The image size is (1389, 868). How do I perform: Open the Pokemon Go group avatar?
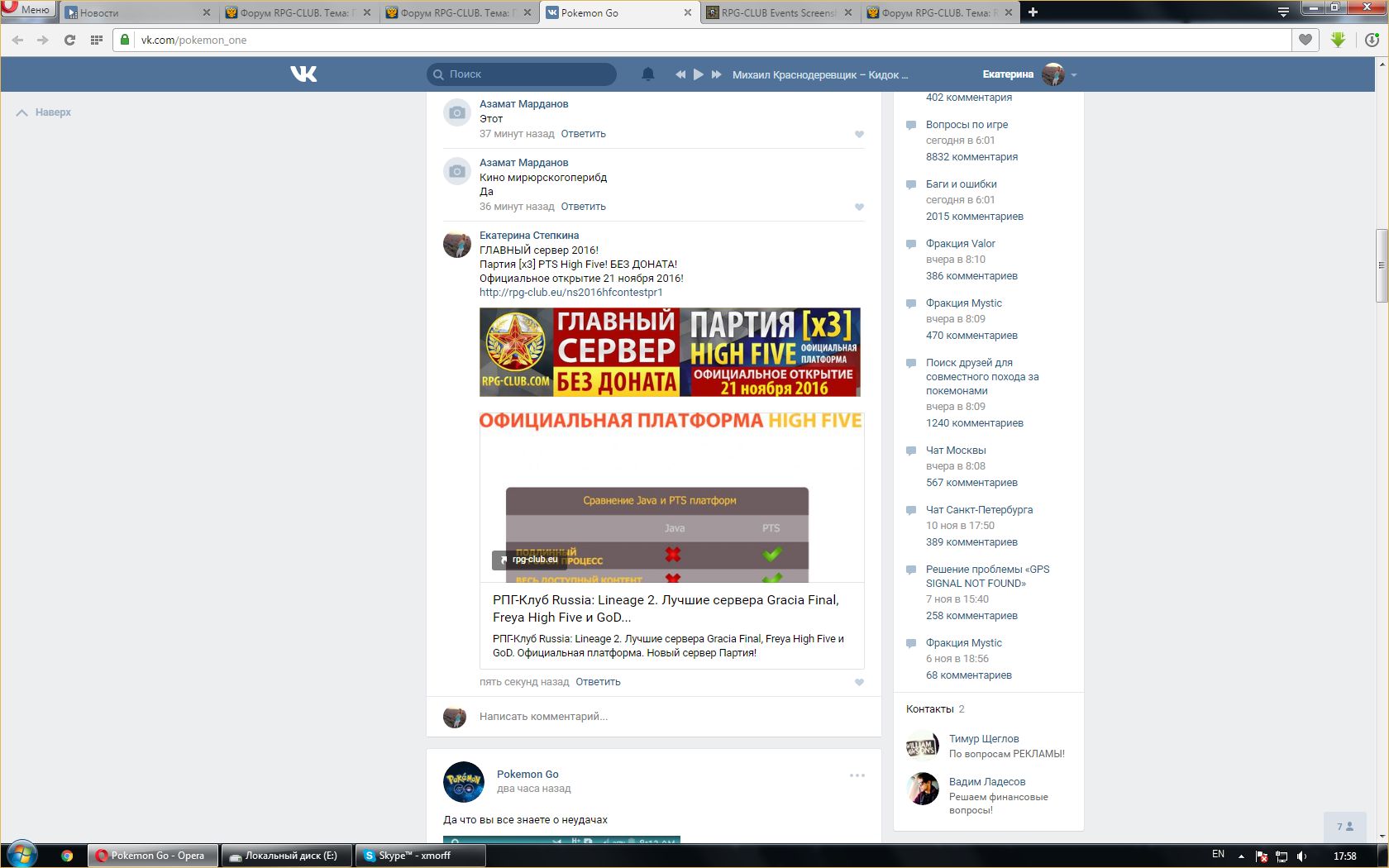point(464,782)
